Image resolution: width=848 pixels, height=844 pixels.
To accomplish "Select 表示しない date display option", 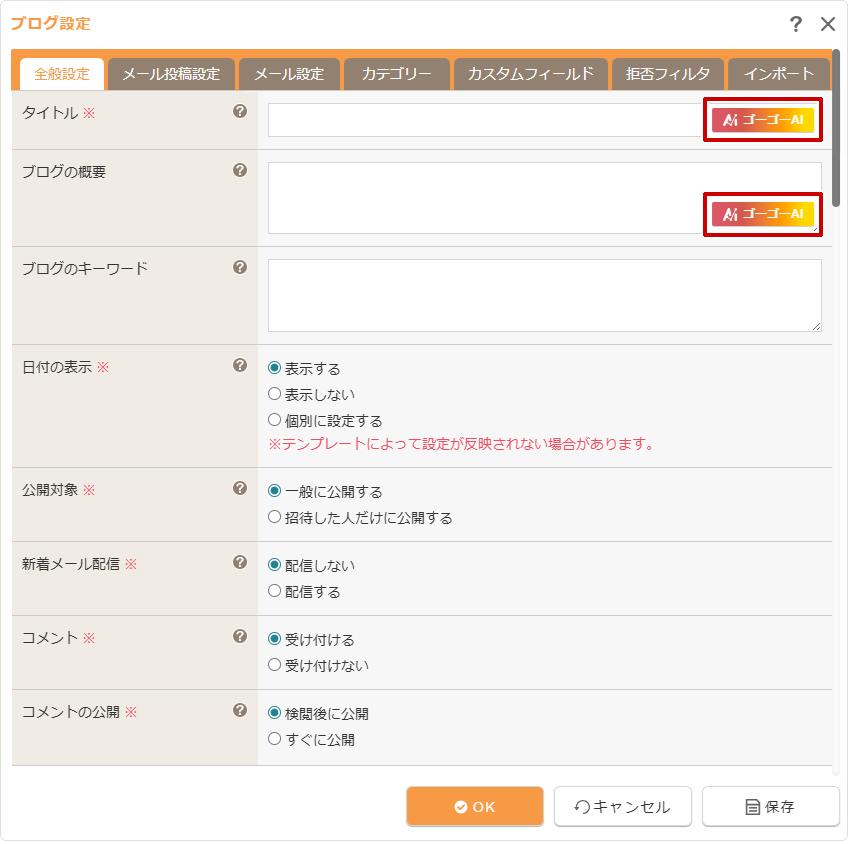I will (x=275, y=394).
